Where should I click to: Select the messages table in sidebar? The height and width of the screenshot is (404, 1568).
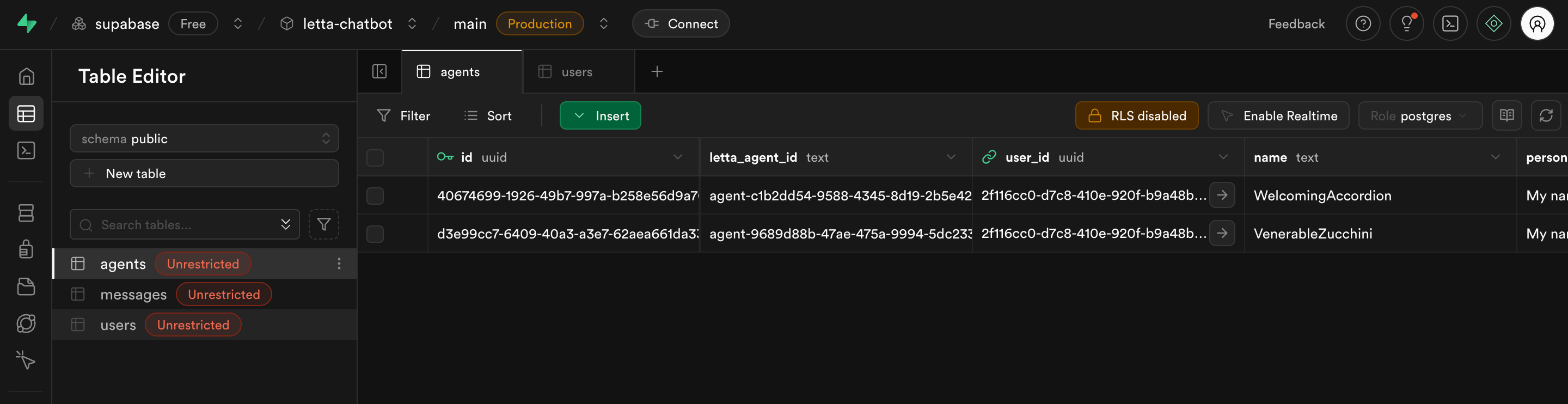pyautogui.click(x=133, y=295)
